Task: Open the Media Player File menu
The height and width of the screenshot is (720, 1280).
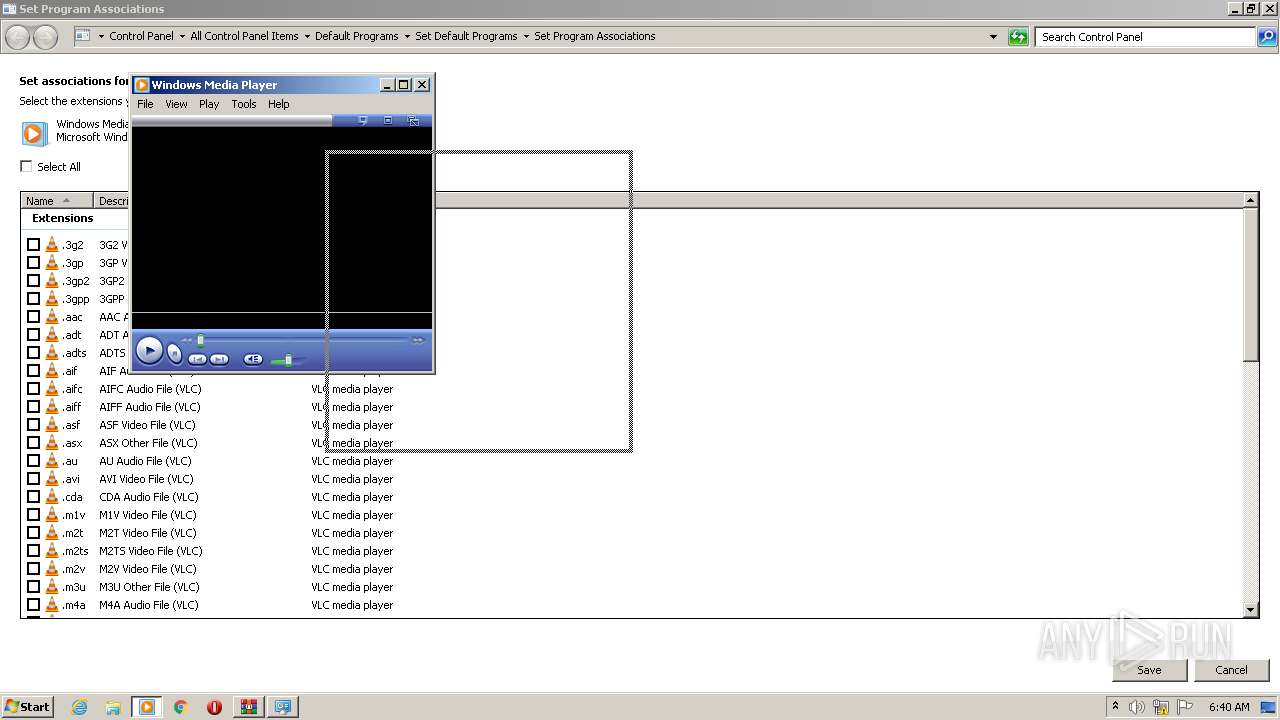Action: 145,104
